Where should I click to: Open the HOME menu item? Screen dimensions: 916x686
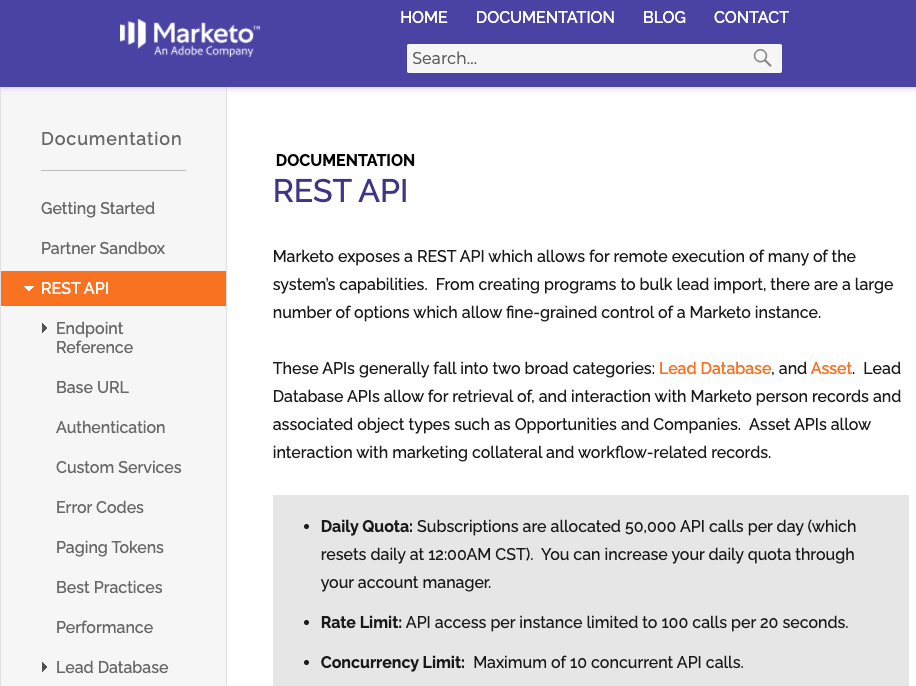click(x=423, y=17)
